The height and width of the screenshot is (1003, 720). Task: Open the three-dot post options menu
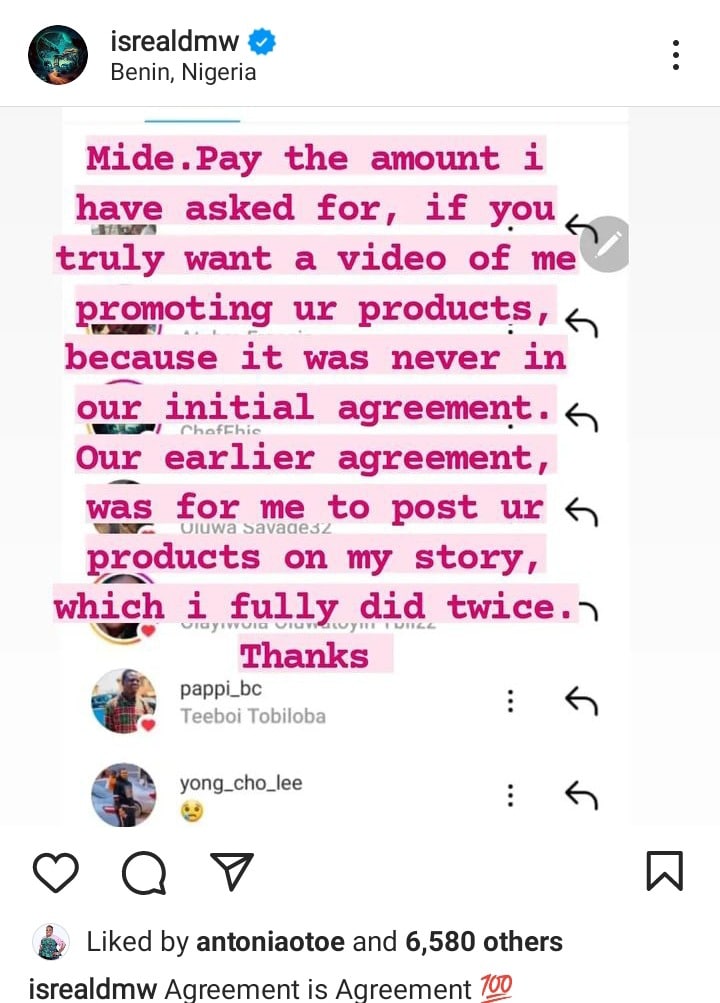677,55
